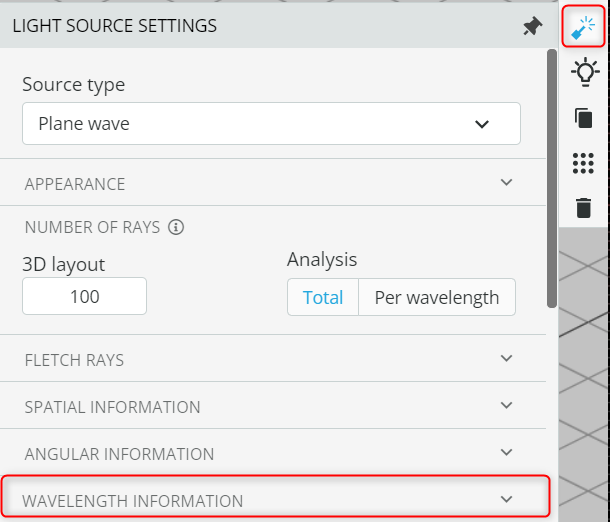Viewport: 610px width, 522px height.
Task: Click the Angular Information heading
Action: coord(119,454)
